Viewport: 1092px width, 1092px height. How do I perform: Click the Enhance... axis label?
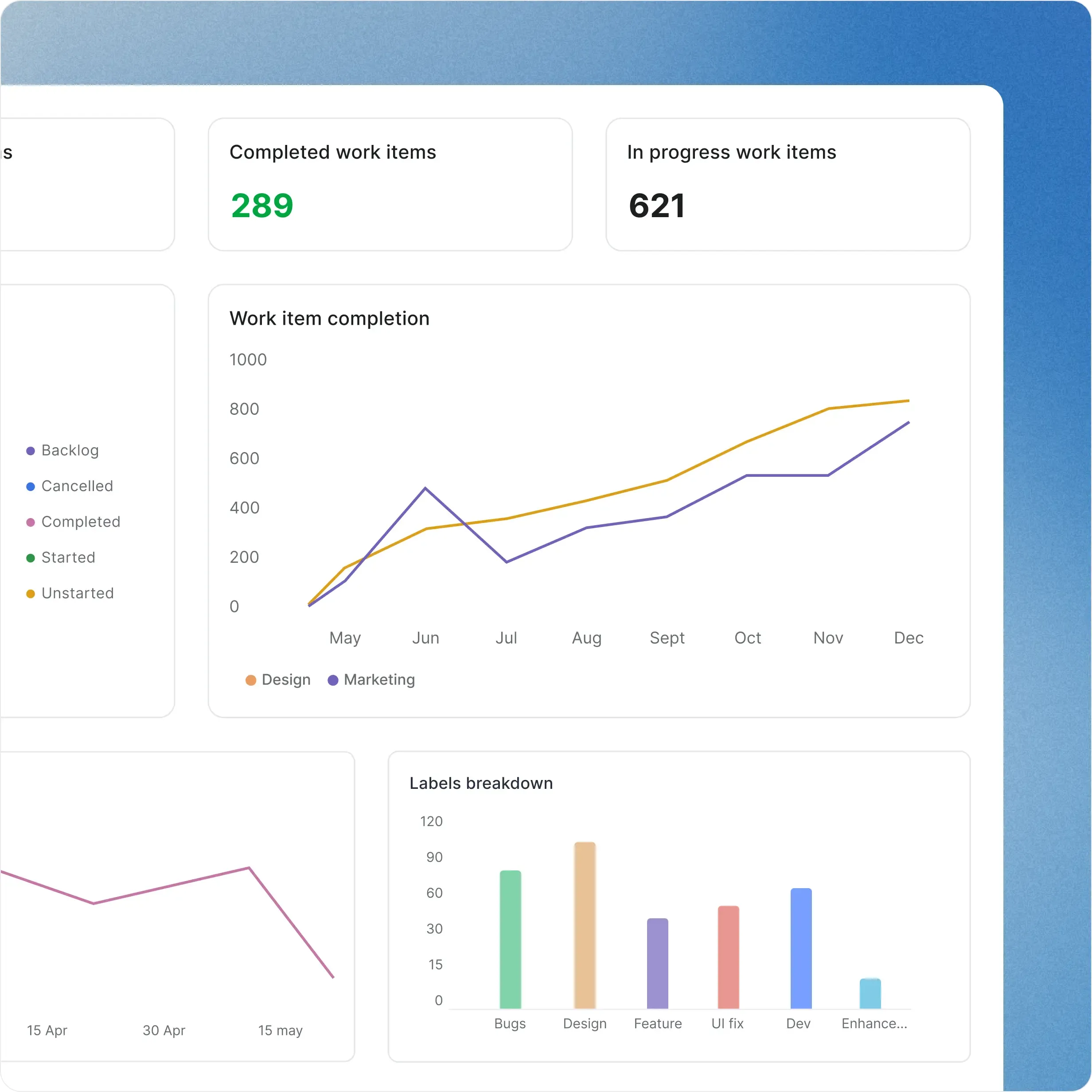click(x=874, y=1024)
